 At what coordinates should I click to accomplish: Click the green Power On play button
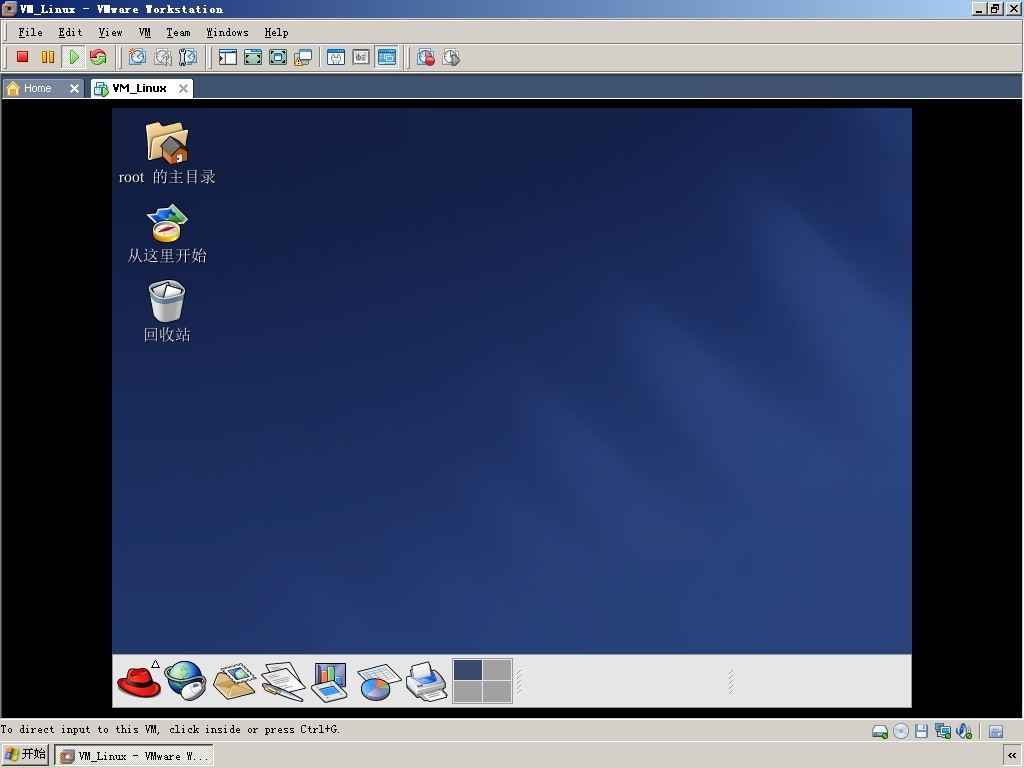click(x=73, y=57)
